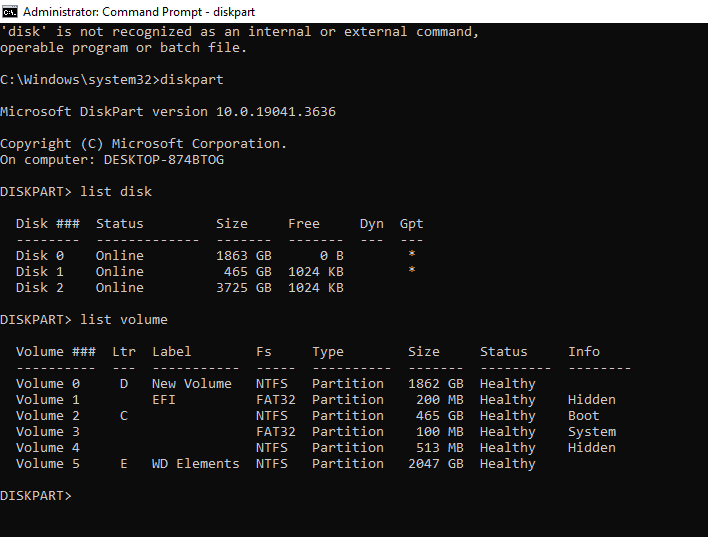This screenshot has width=708, height=537.
Task: Click the '200 MB' size of Volume 1
Action: tap(440, 400)
